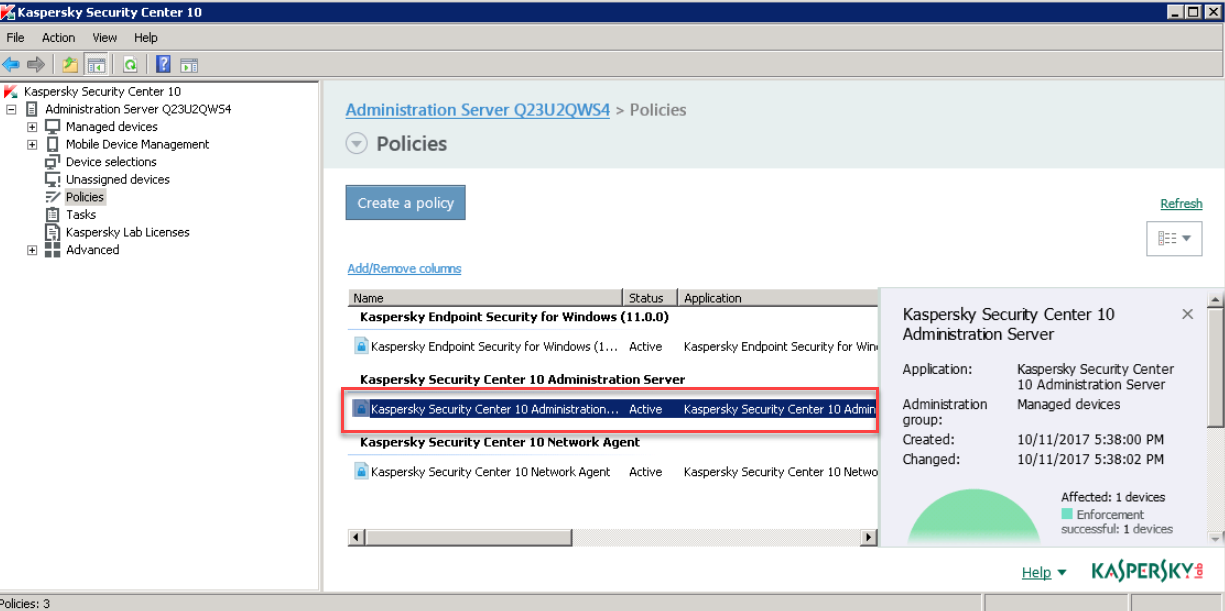Click the Help link at the bottom right
The width and height of the screenshot is (1225, 611).
(1036, 573)
